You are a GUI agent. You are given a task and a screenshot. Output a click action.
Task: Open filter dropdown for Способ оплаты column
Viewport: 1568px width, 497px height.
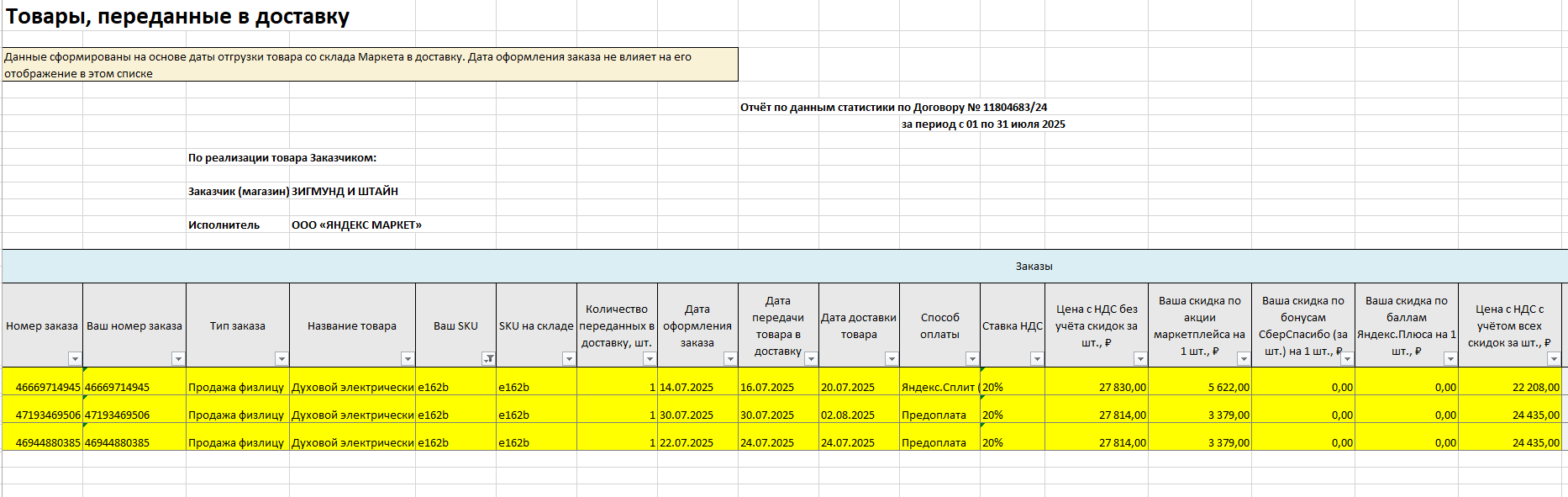971,359
